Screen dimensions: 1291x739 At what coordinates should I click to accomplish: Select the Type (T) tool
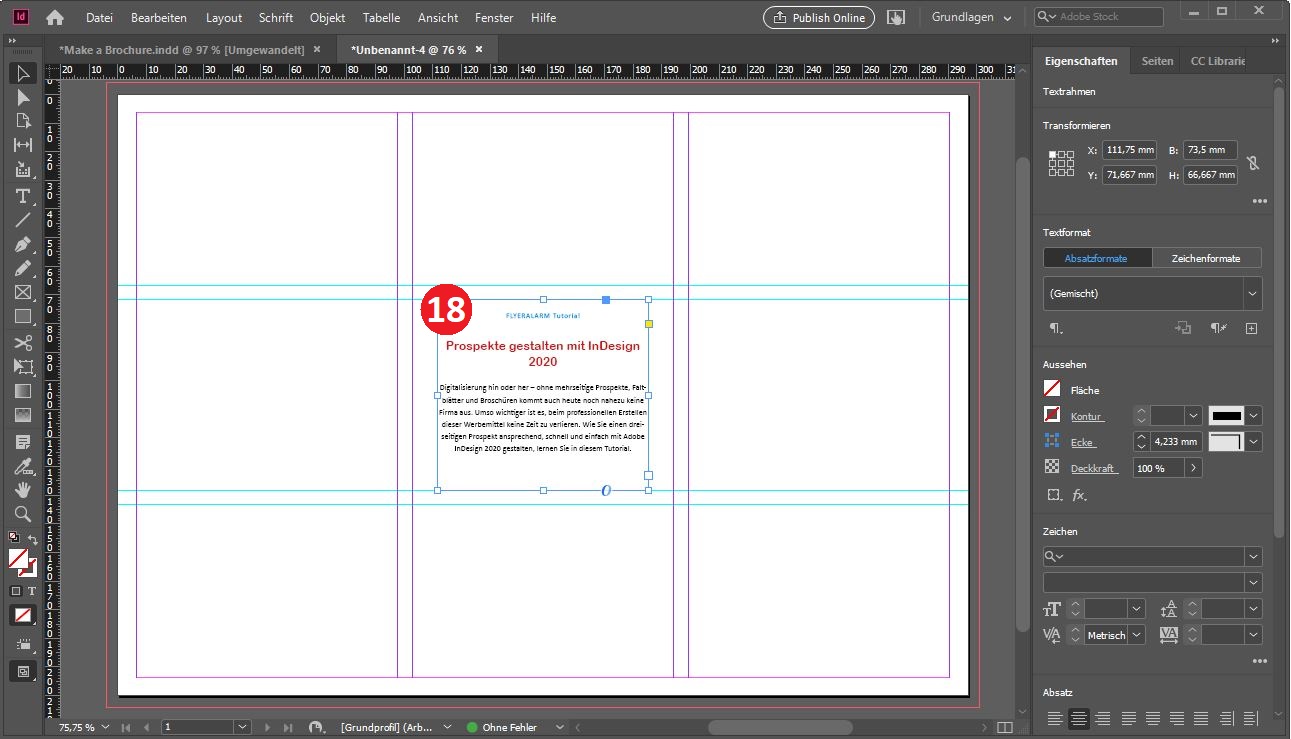(x=22, y=195)
